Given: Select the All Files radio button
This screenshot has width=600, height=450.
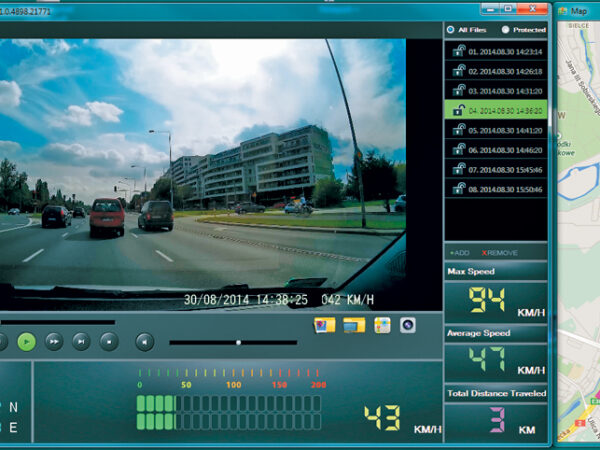Looking at the screenshot, I should click(x=451, y=30).
